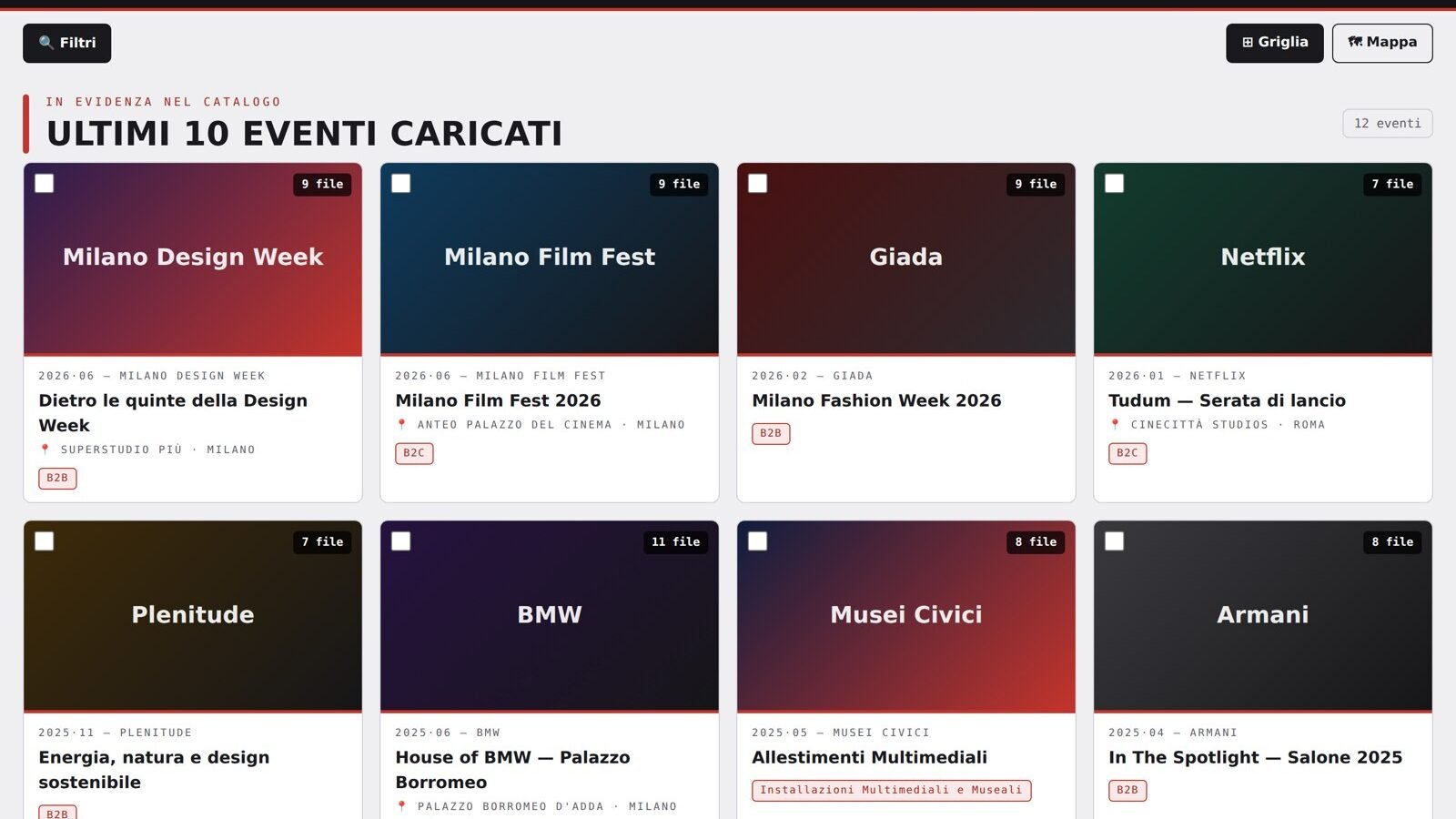Click '2026·06 — MILANO FILM FEST' label

point(500,376)
